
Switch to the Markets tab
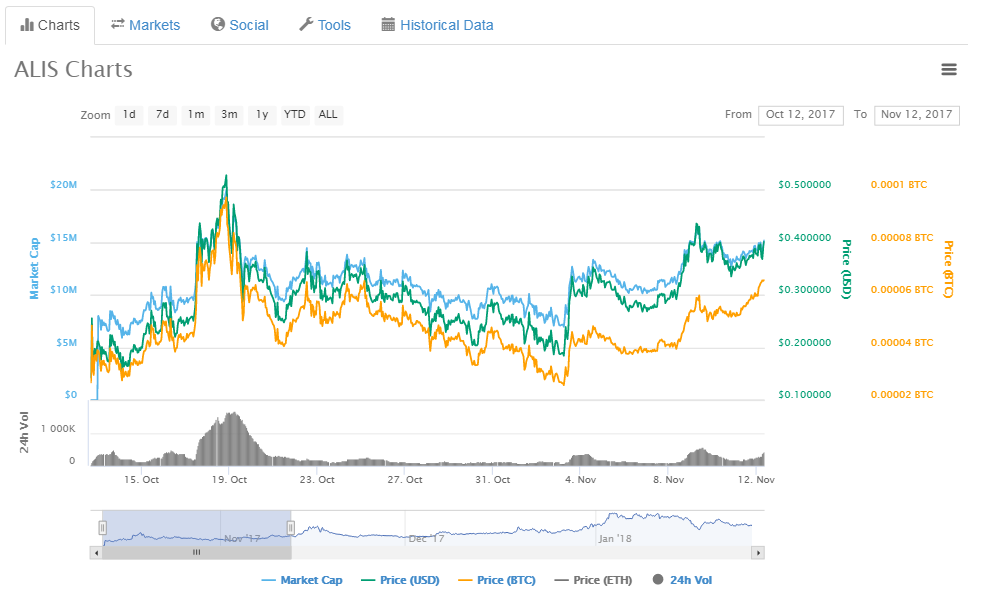(x=146, y=25)
